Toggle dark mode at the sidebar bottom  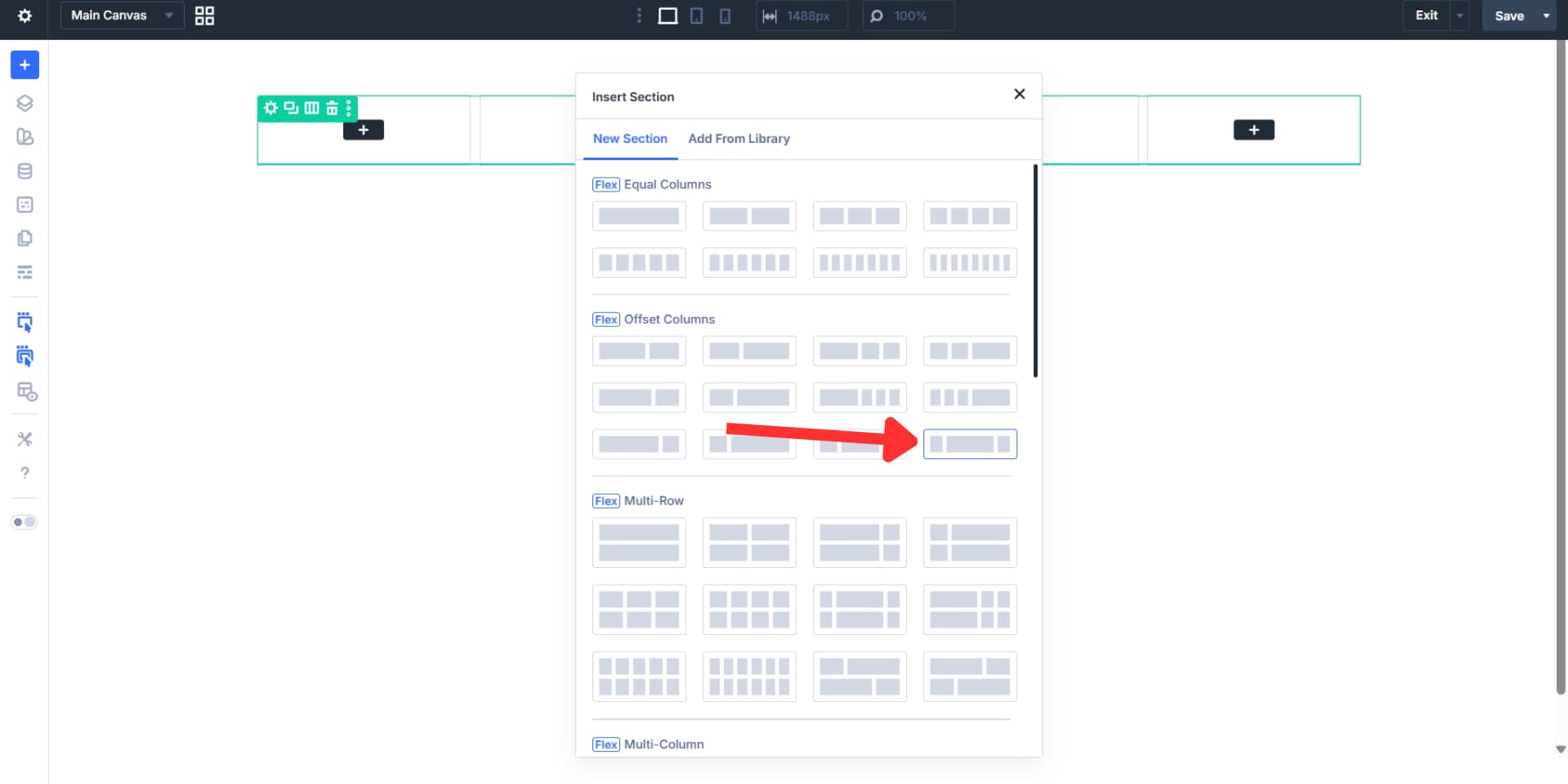[x=25, y=522]
